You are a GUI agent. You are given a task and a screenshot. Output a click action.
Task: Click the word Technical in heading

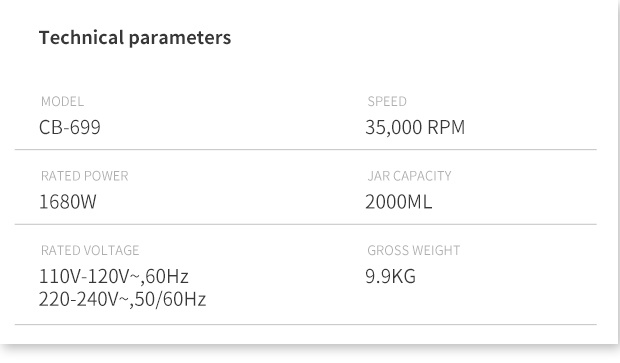[82, 37]
